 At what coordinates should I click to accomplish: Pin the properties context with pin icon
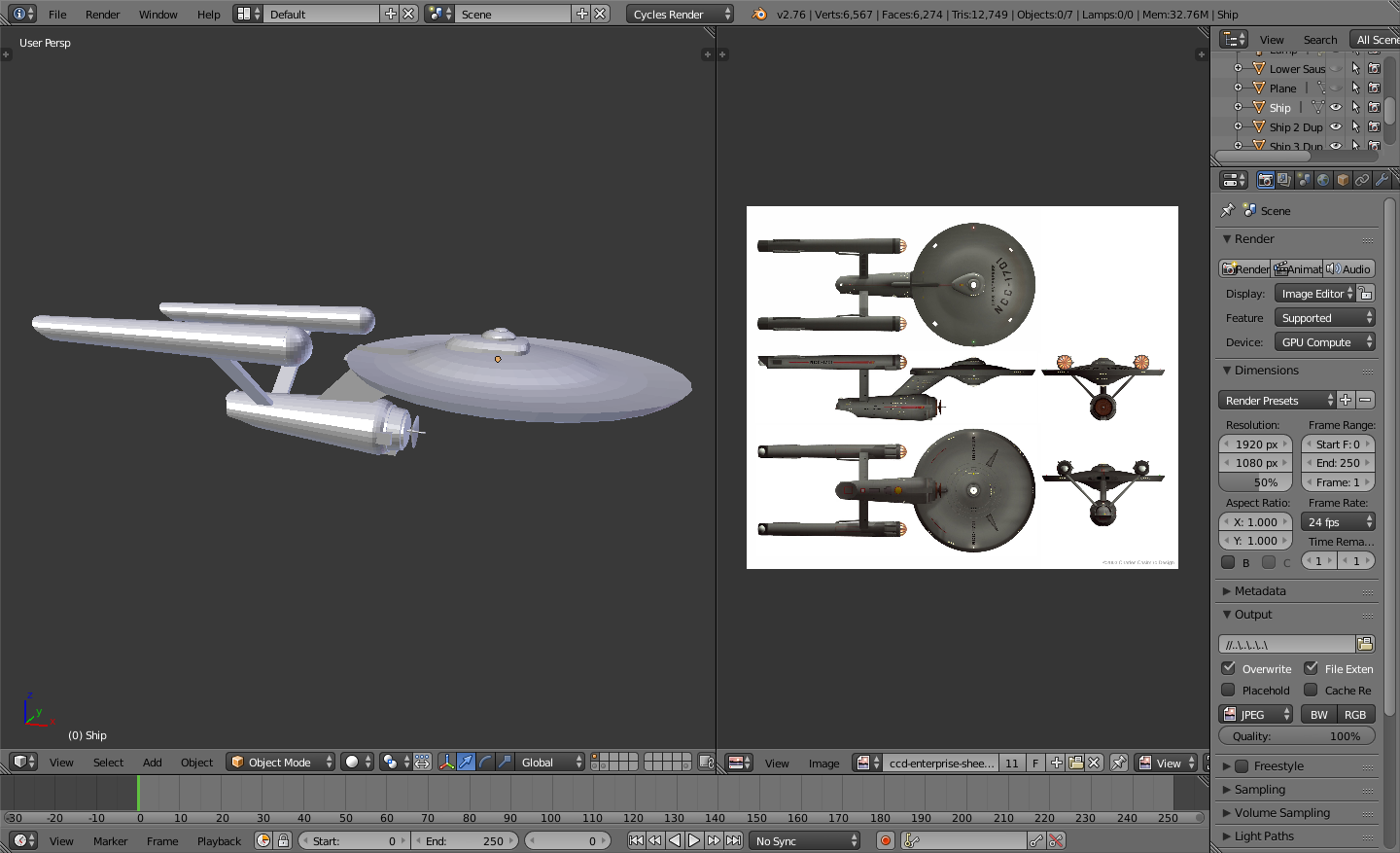tap(1228, 210)
